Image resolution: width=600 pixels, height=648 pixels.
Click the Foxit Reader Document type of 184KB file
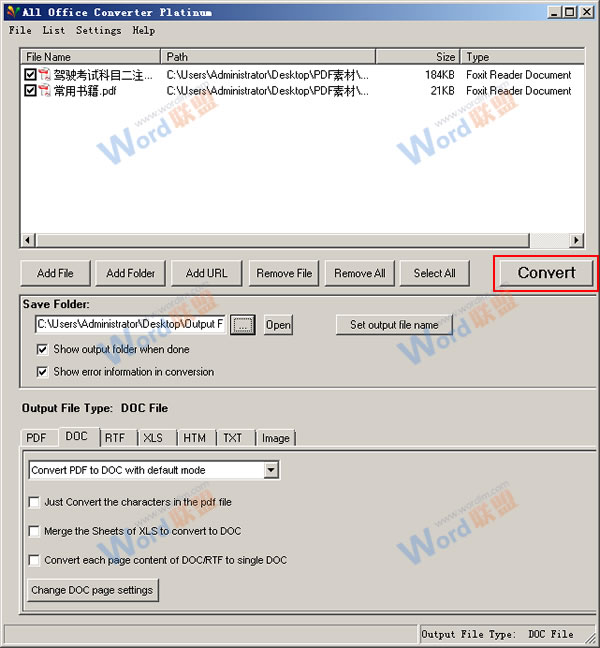pyautogui.click(x=519, y=75)
